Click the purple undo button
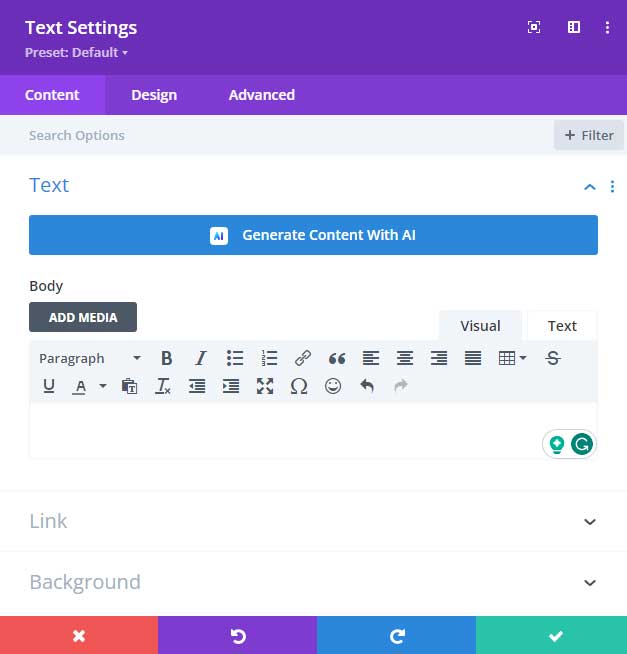 coord(237,635)
